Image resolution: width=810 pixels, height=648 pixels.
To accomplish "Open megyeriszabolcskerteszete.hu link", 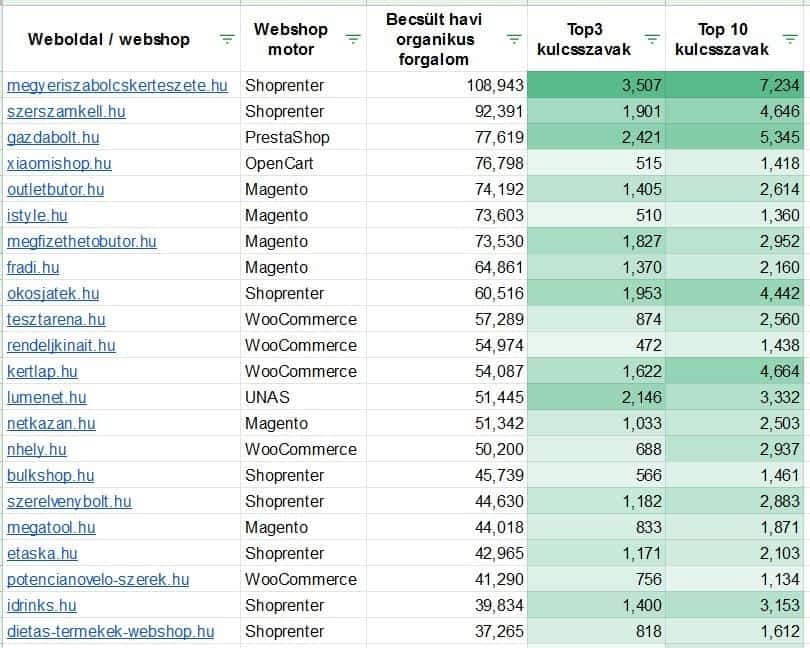I will tap(117, 86).
